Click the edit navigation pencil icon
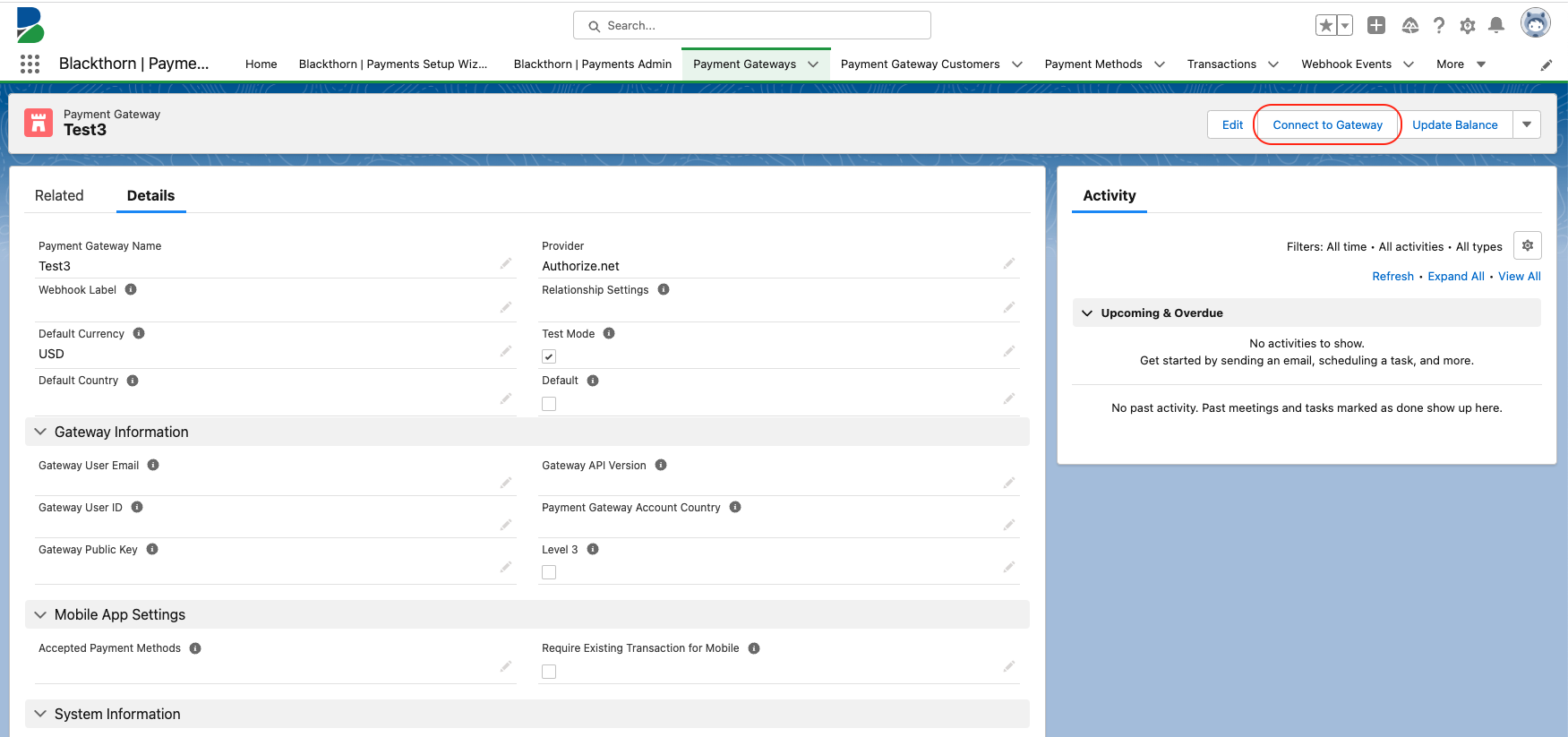This screenshot has width=1568, height=737. pos(1547,64)
